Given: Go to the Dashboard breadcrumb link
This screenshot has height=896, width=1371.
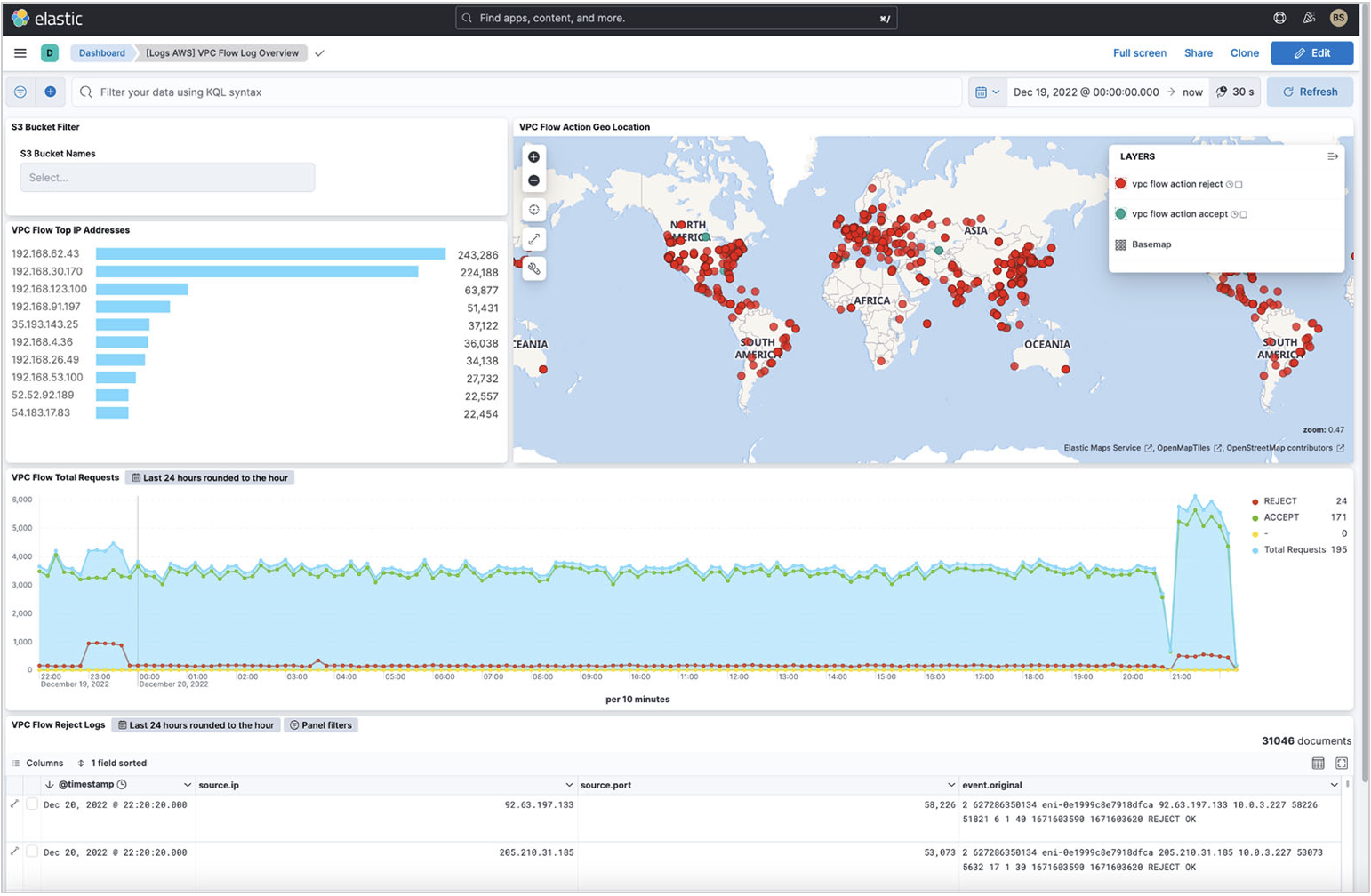Looking at the screenshot, I should click(101, 52).
